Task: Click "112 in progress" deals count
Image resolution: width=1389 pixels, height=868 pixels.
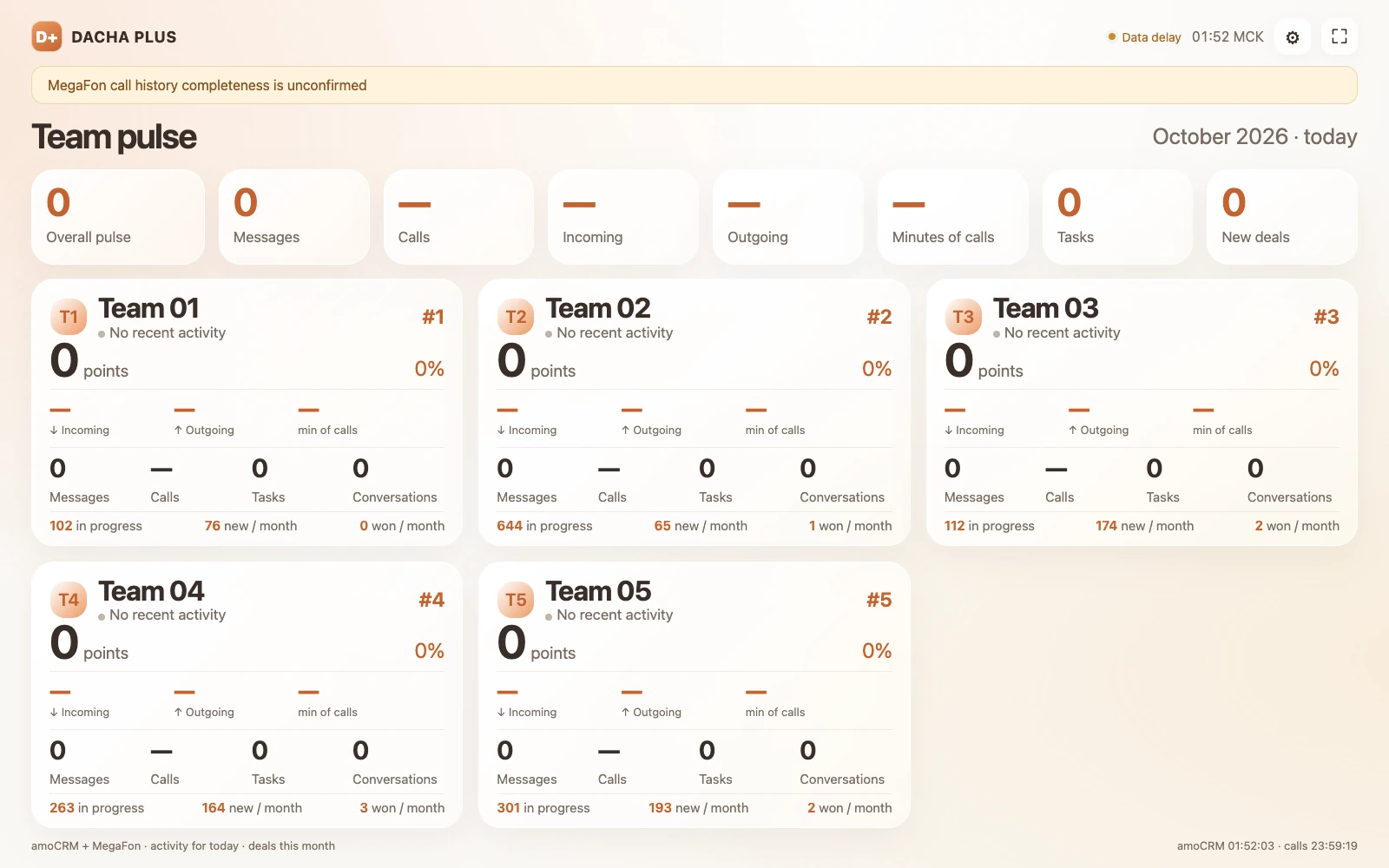Action: (x=990, y=526)
